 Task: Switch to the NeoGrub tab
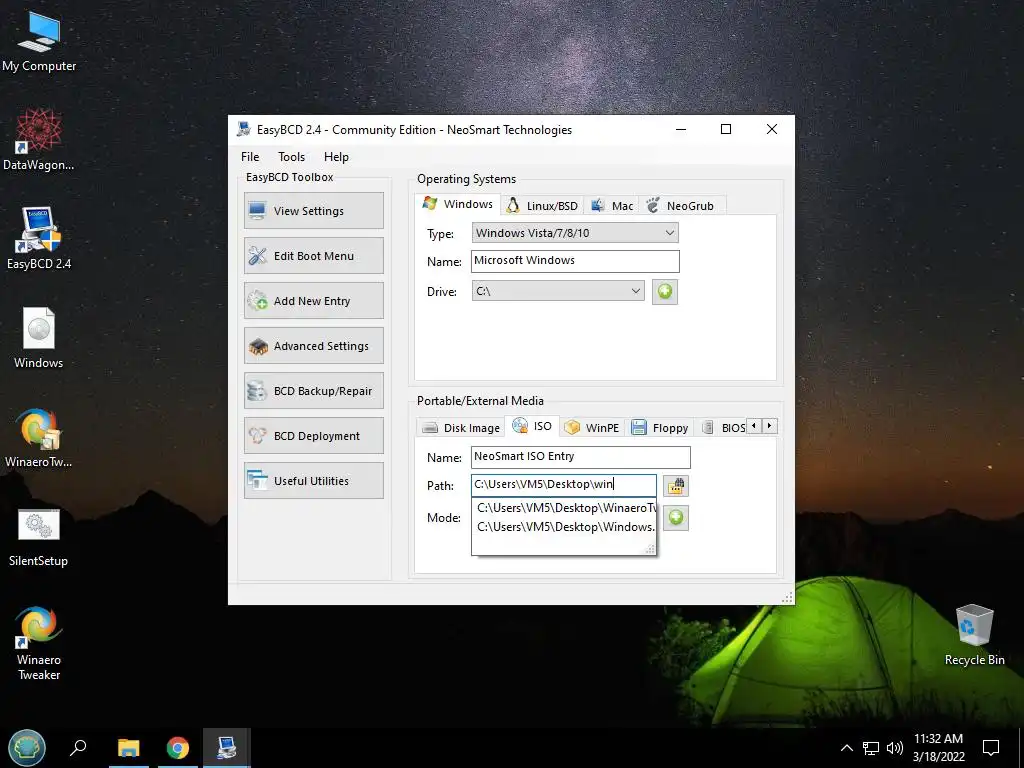coord(680,206)
